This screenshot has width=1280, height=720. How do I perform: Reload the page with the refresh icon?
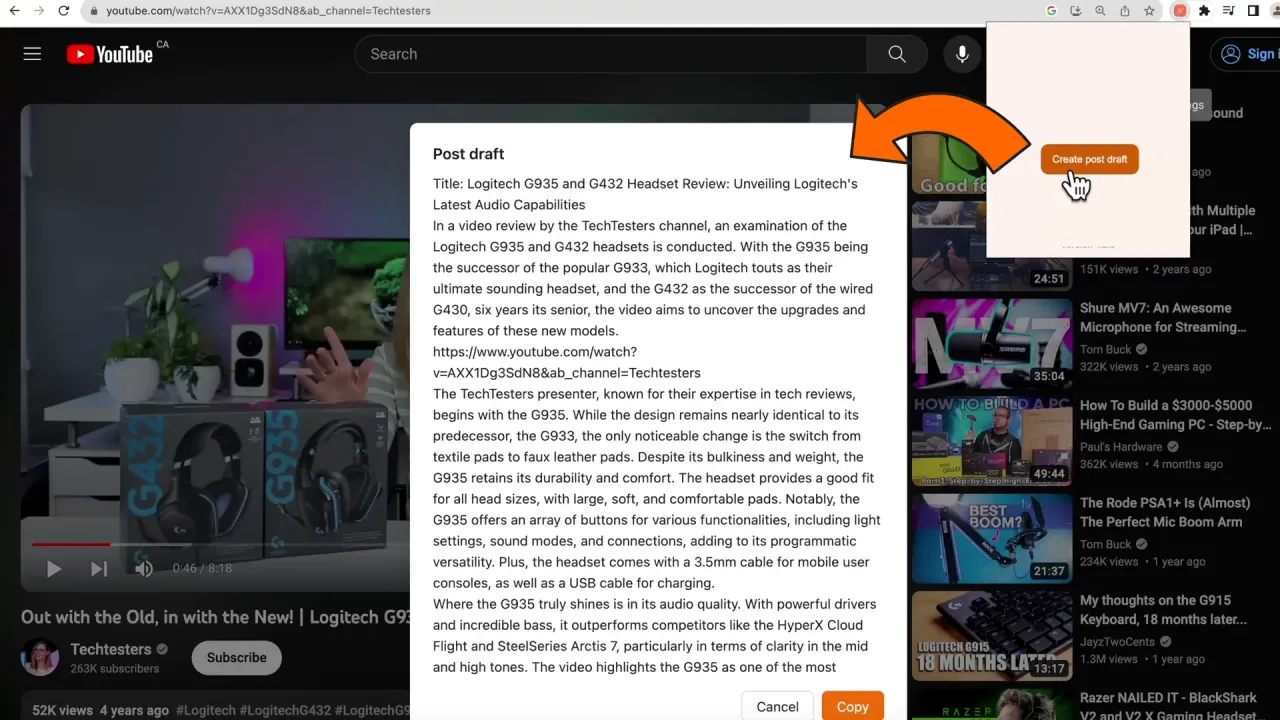tap(64, 11)
